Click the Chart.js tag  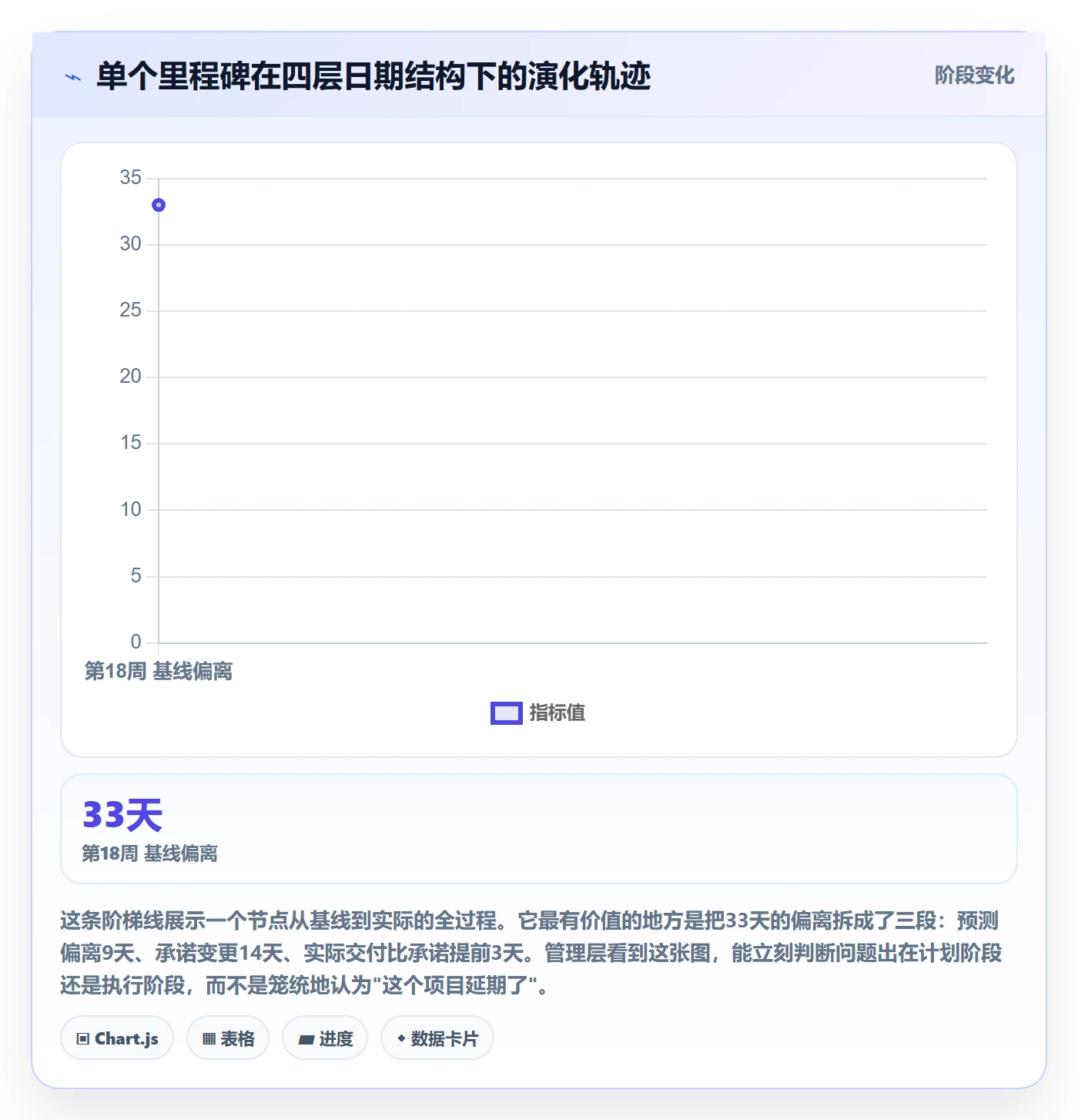point(117,1038)
